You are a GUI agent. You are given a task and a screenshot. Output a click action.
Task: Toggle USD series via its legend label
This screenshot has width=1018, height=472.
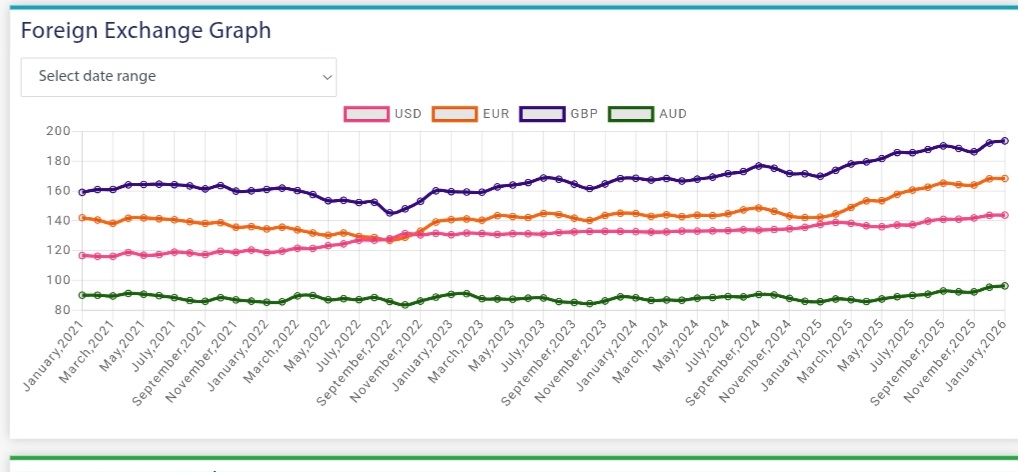[408, 114]
